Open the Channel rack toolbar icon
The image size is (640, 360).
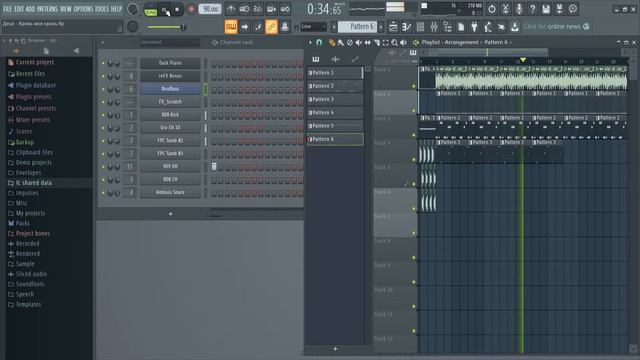click(x=420, y=27)
